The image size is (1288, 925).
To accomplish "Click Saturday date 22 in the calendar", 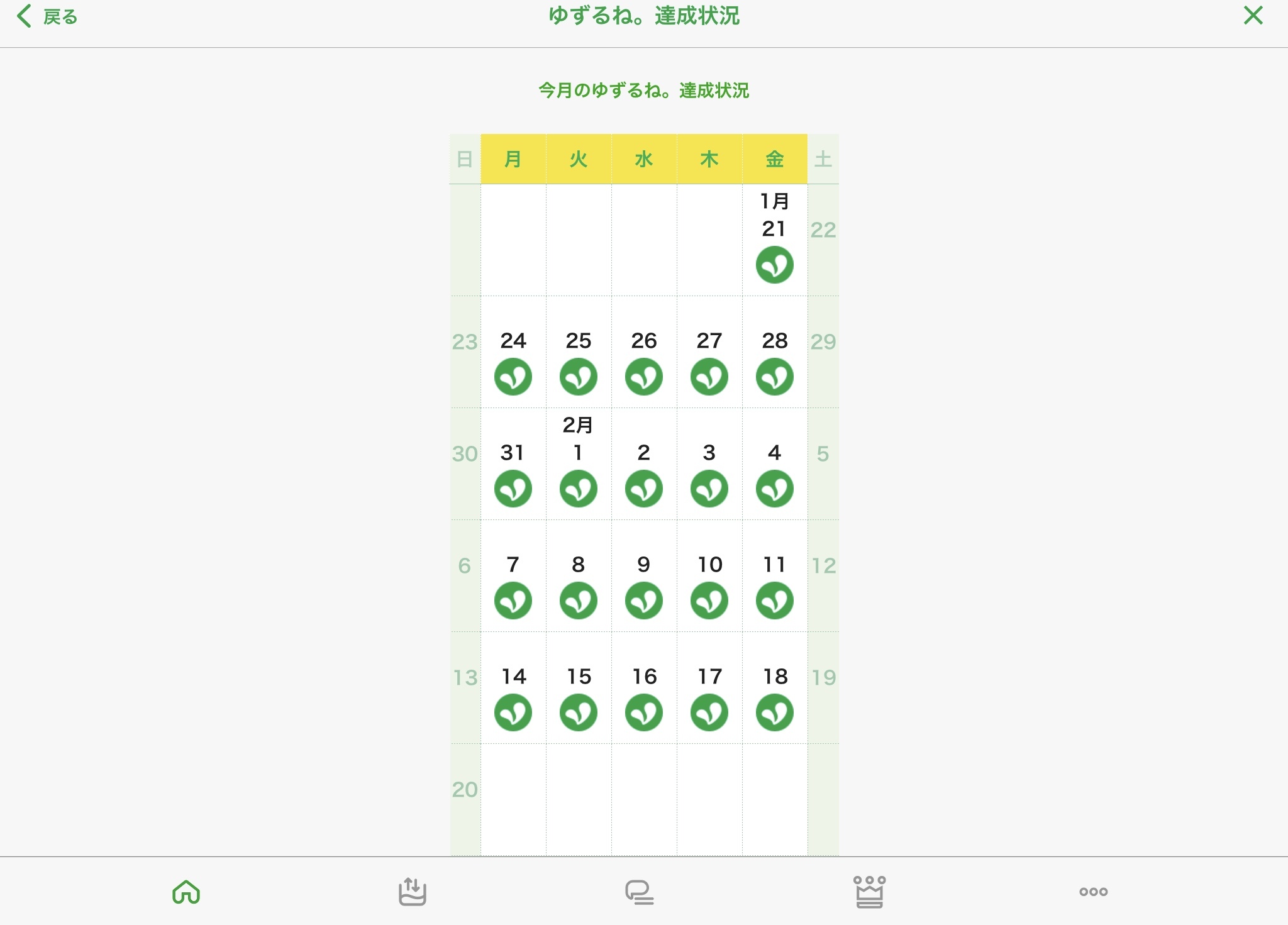I will [x=823, y=230].
